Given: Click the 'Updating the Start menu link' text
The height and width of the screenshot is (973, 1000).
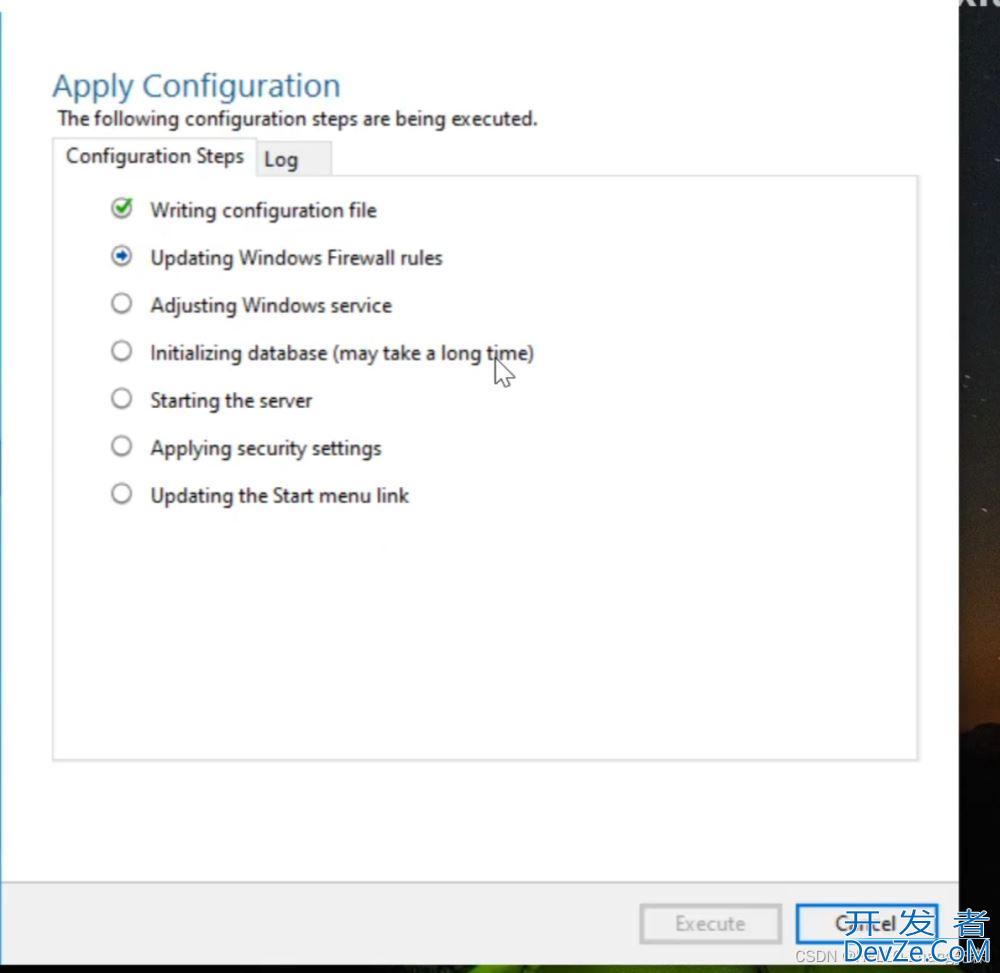Looking at the screenshot, I should point(279,496).
